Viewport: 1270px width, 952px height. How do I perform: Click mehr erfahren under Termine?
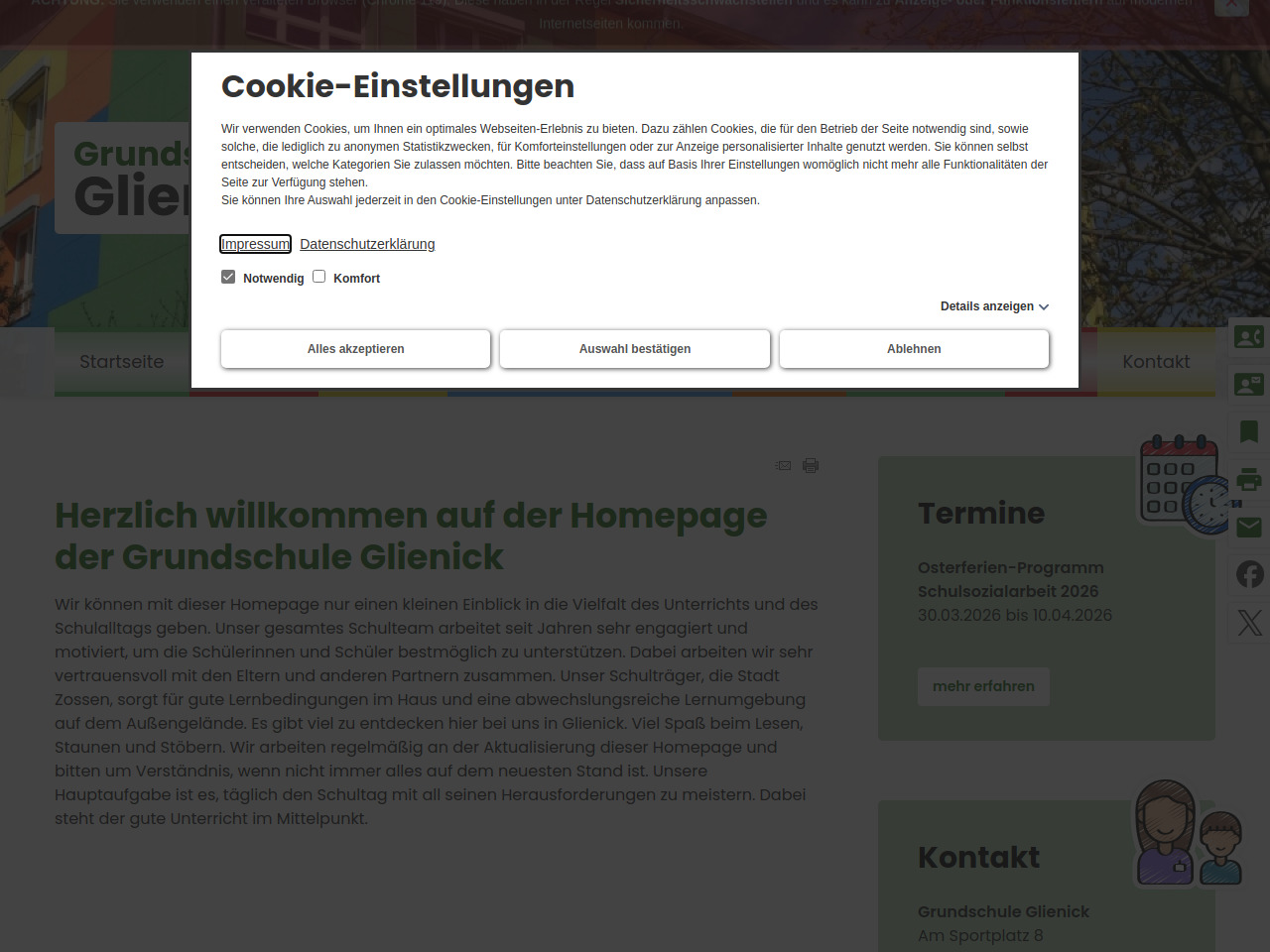click(983, 686)
